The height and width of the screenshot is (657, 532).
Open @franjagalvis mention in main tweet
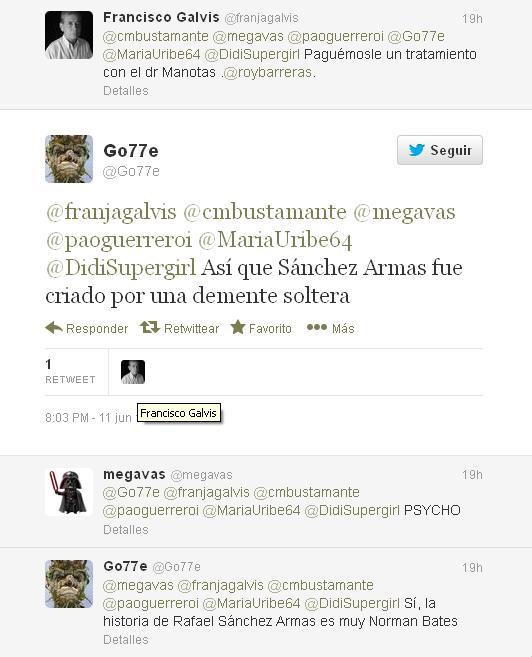pos(111,212)
